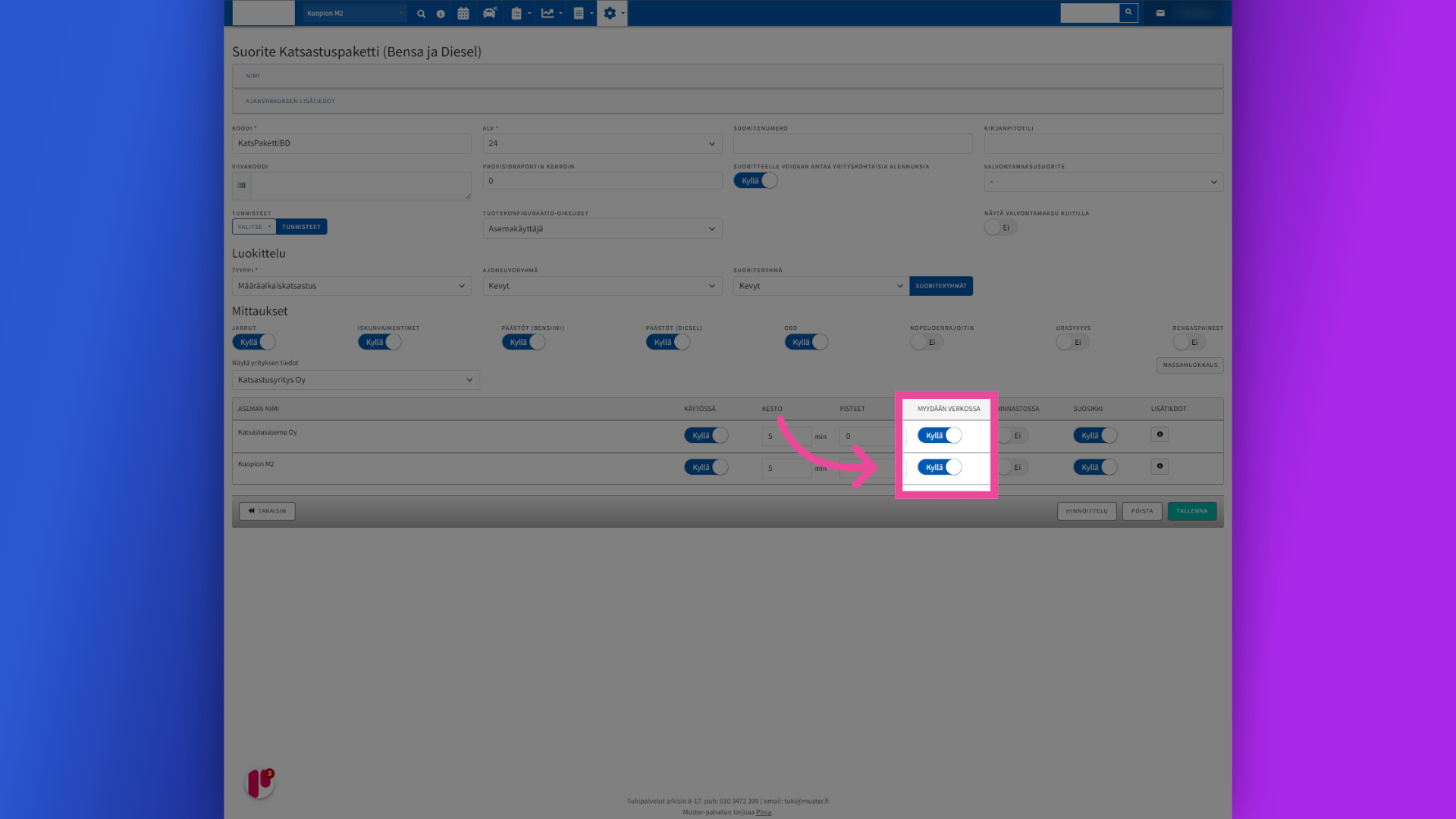Open the messages envelope icon

pyautogui.click(x=1160, y=13)
